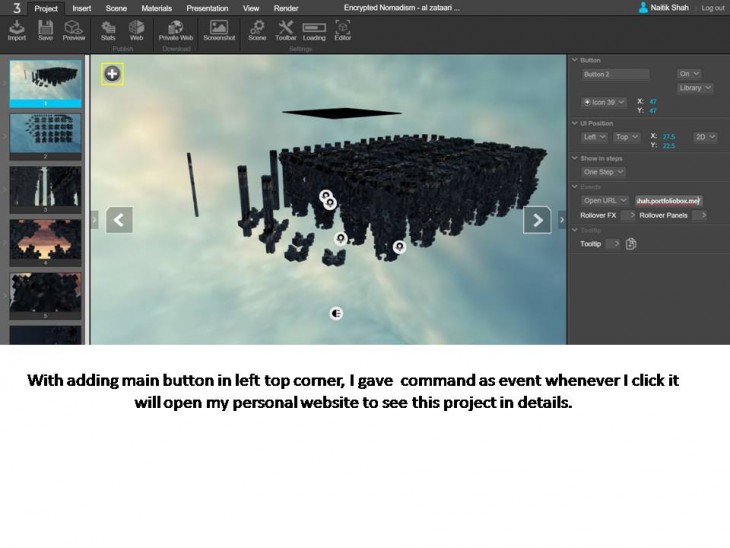Click the Log out link

pyautogui.click(x=712, y=8)
